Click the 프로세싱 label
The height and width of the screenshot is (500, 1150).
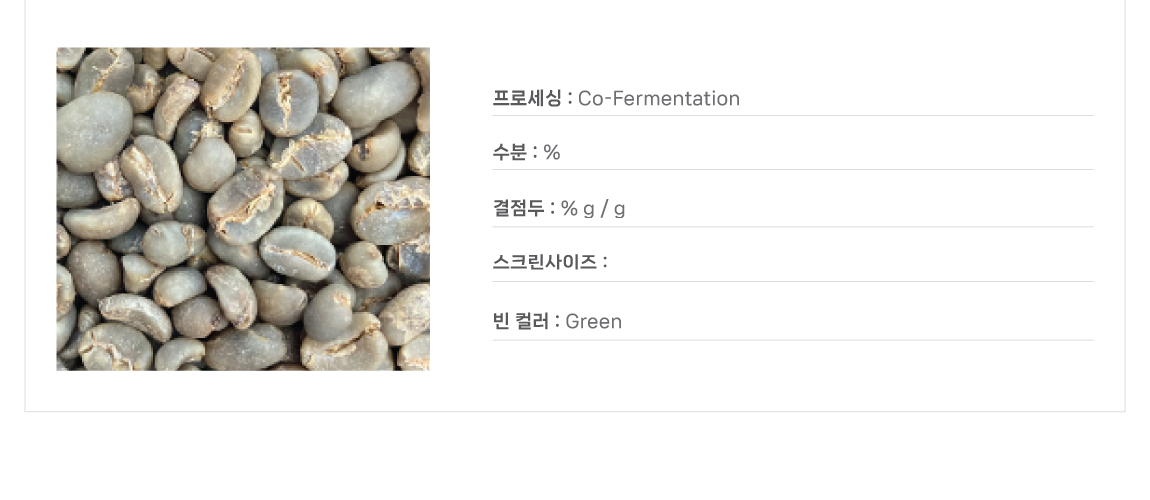(x=532, y=98)
